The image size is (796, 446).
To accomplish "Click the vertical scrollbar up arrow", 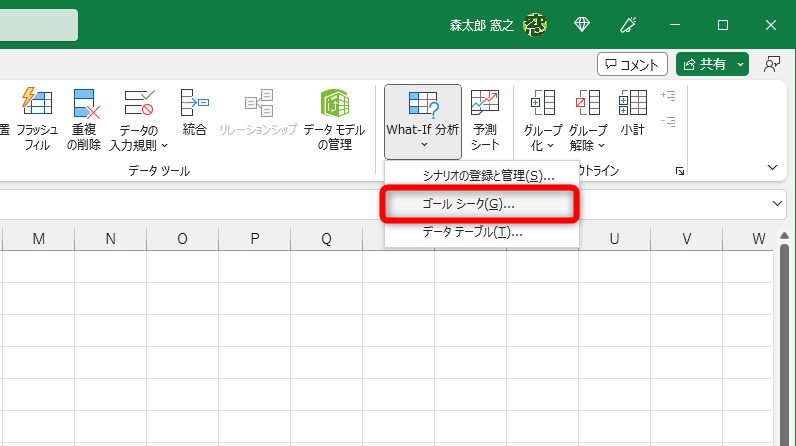I will [x=784, y=235].
